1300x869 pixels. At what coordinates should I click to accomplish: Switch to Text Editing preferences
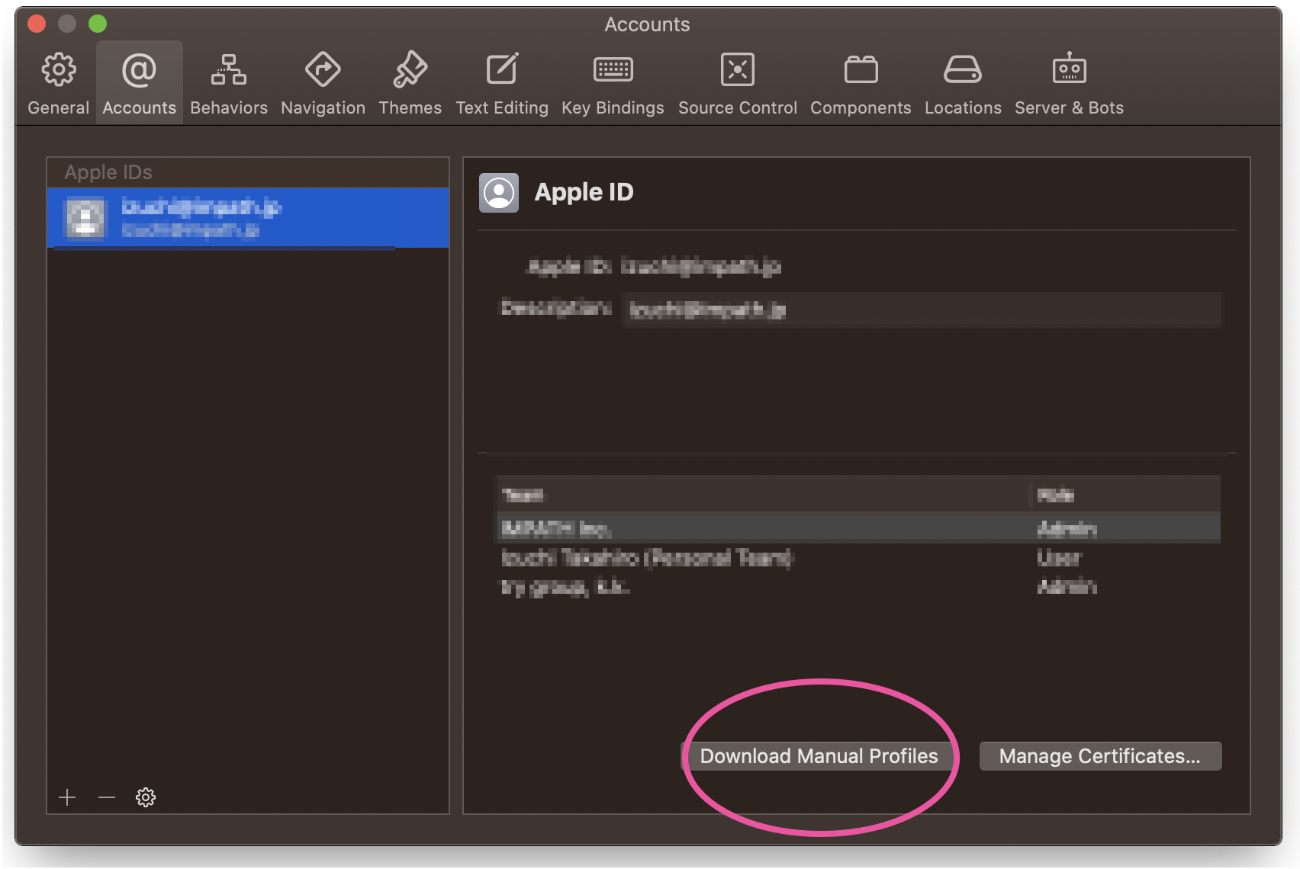502,84
